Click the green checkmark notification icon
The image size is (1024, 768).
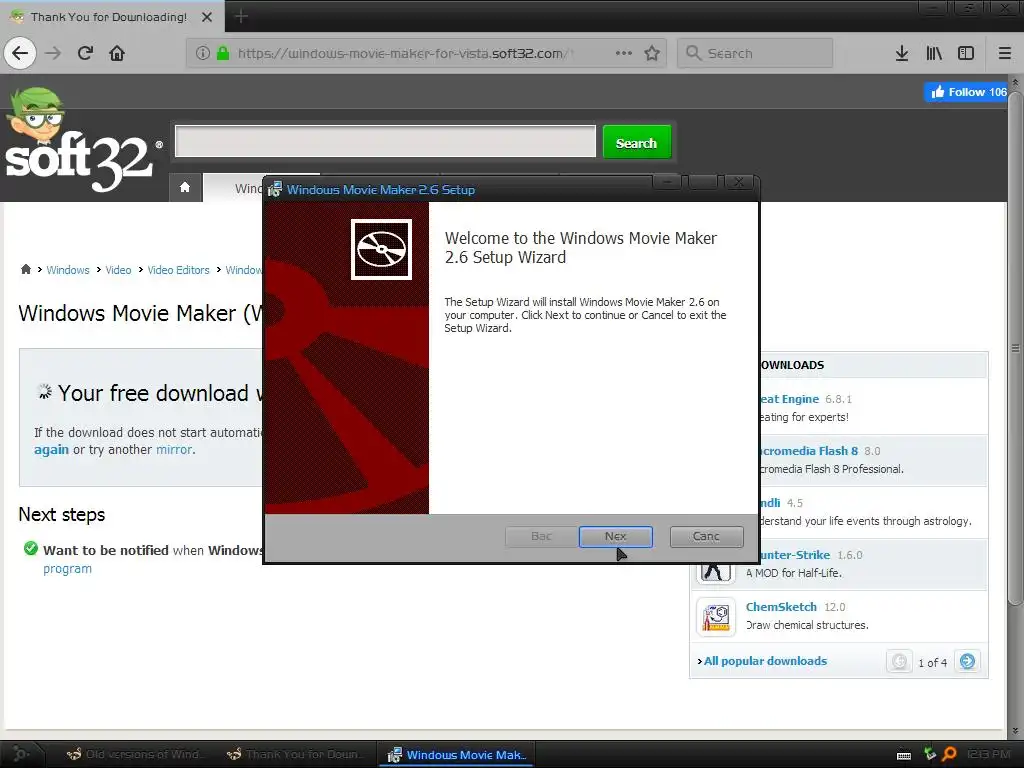[31, 549]
